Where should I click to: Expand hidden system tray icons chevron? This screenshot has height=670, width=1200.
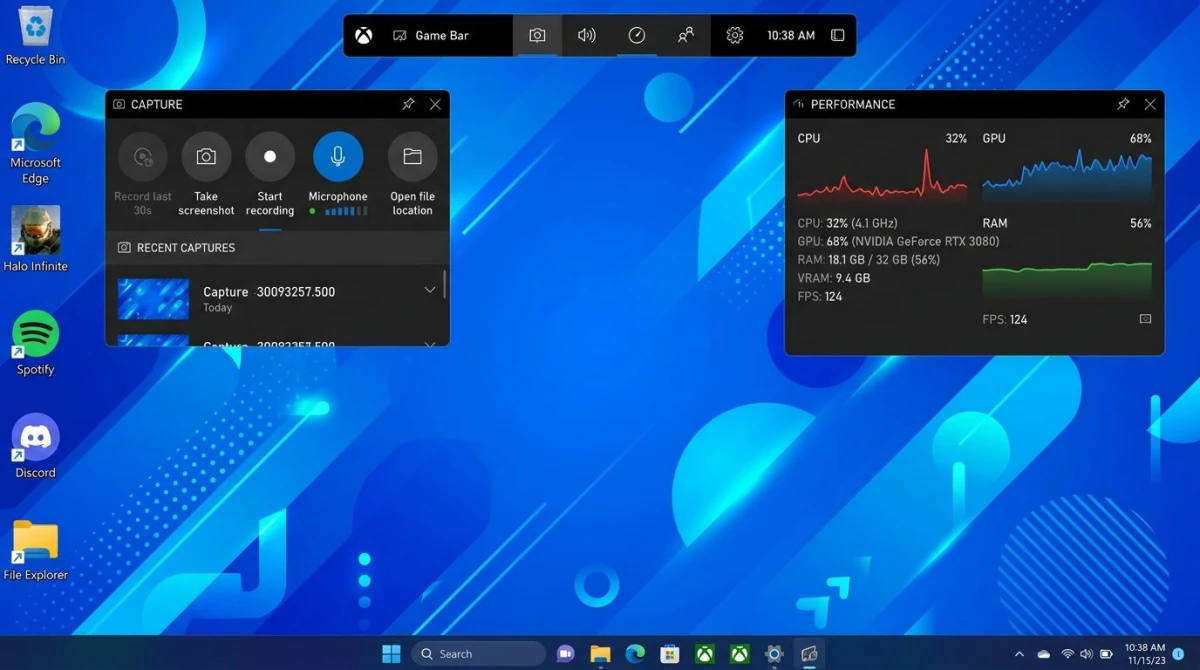1019,654
